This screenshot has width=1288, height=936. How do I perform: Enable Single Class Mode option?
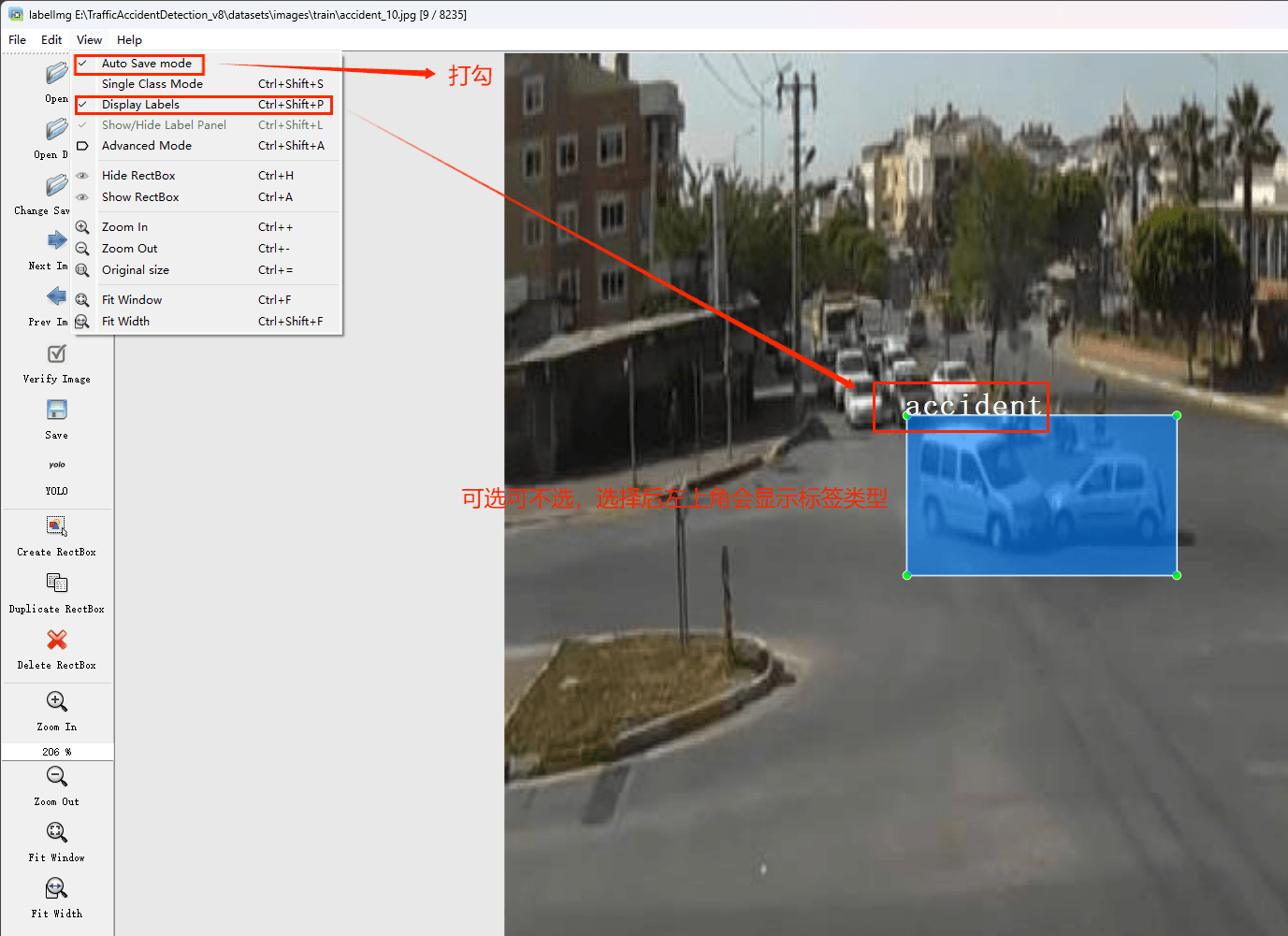click(x=152, y=84)
